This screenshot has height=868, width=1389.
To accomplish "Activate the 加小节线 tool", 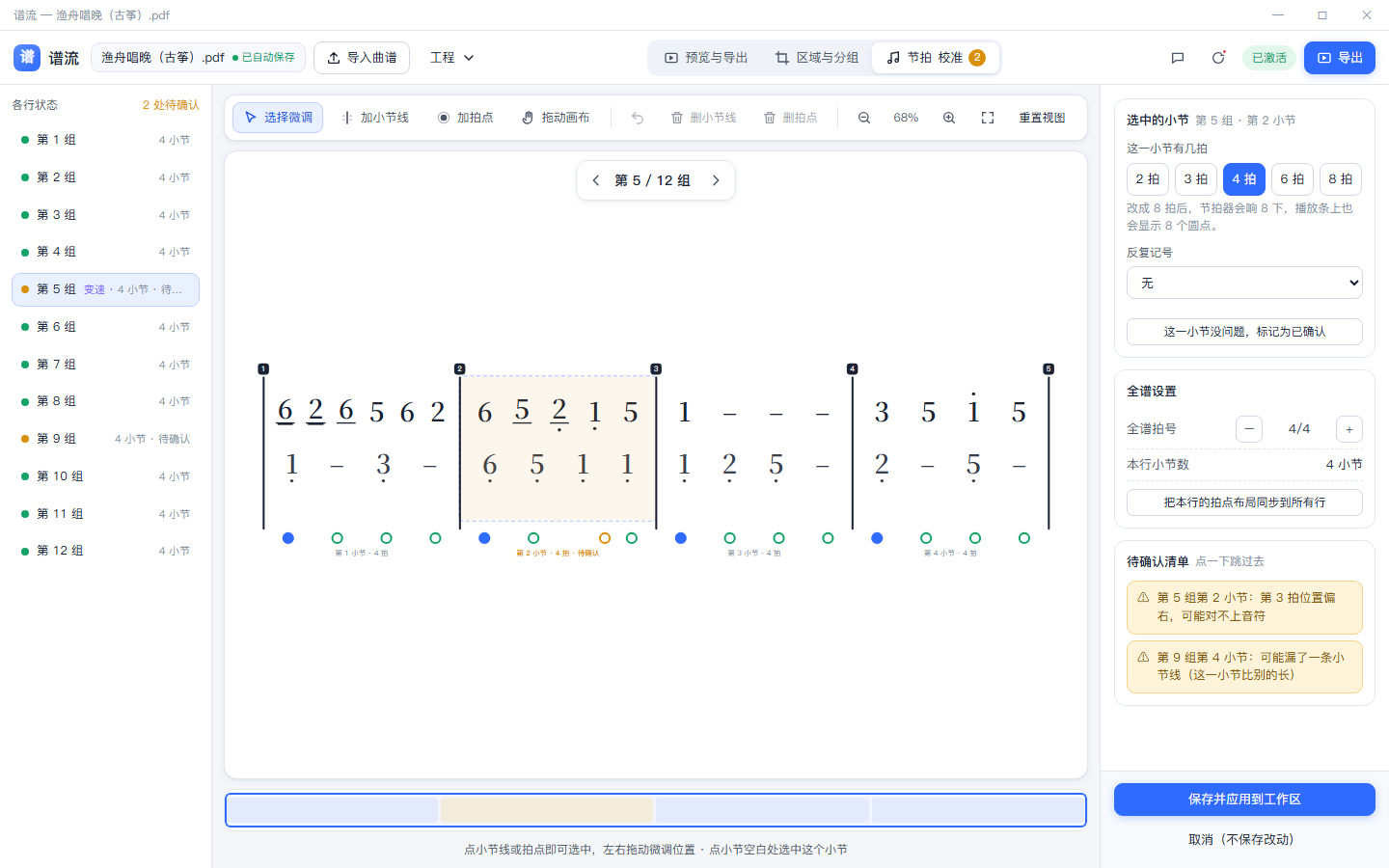I will (375, 118).
